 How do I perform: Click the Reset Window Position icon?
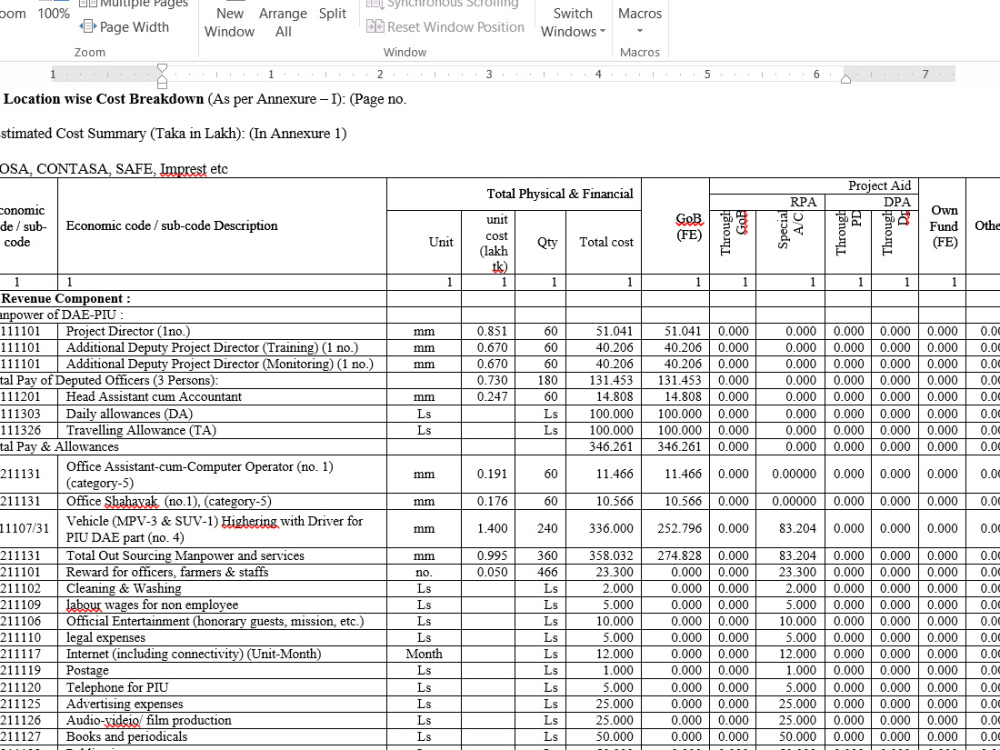(x=375, y=27)
